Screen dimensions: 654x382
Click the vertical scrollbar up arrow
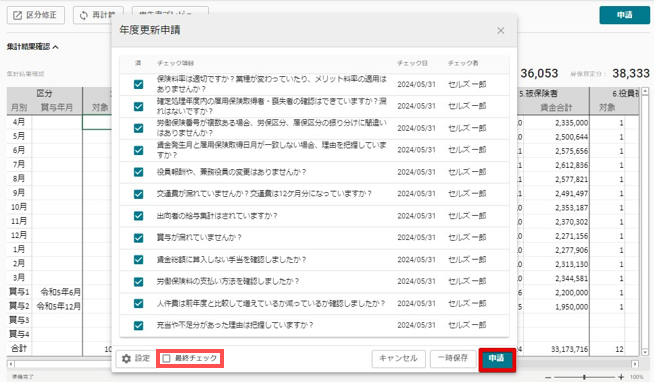click(645, 90)
